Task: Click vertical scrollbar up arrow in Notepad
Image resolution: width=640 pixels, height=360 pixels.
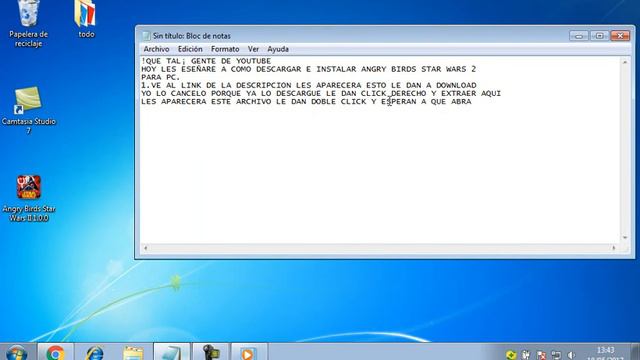Action: coord(624,62)
